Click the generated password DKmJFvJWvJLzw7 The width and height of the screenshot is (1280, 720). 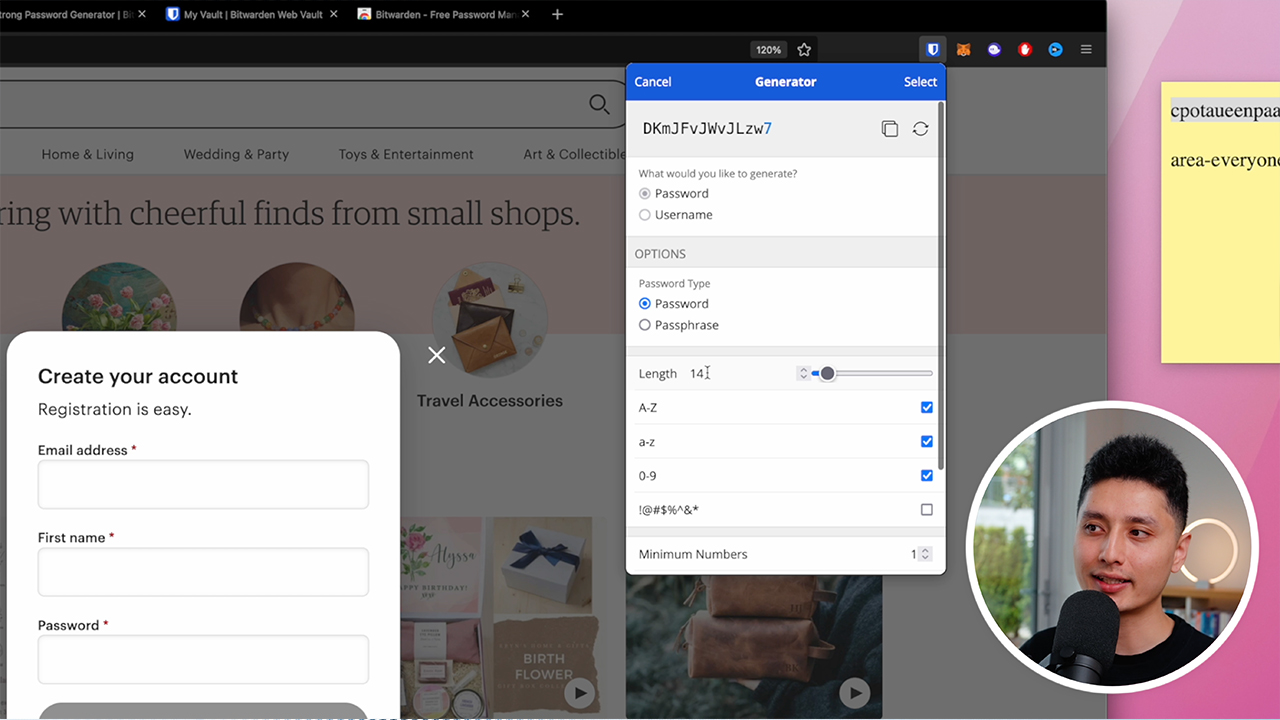[707, 129]
